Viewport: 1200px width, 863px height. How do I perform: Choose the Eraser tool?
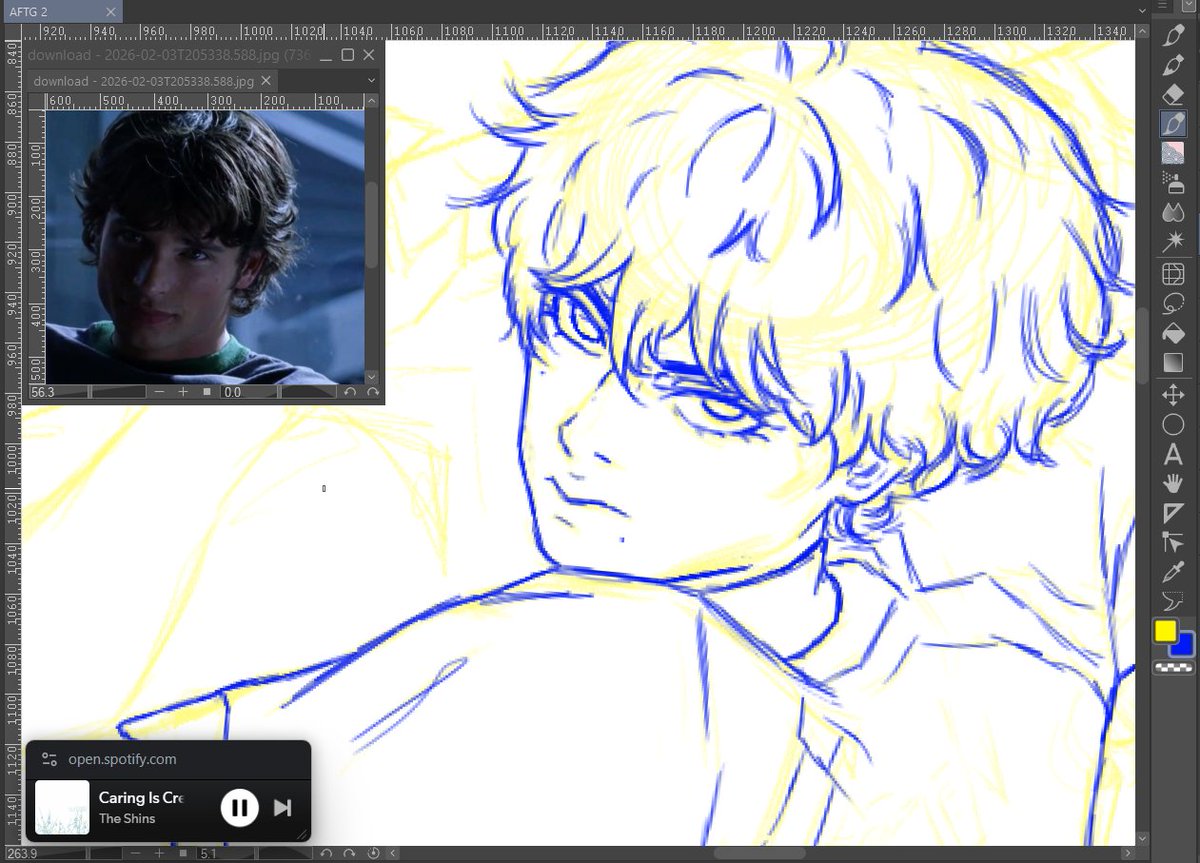pyautogui.click(x=1173, y=95)
